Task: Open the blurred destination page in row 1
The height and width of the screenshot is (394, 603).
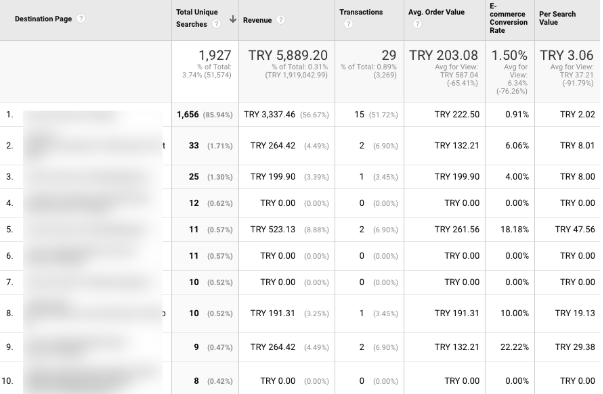Action: [92, 115]
